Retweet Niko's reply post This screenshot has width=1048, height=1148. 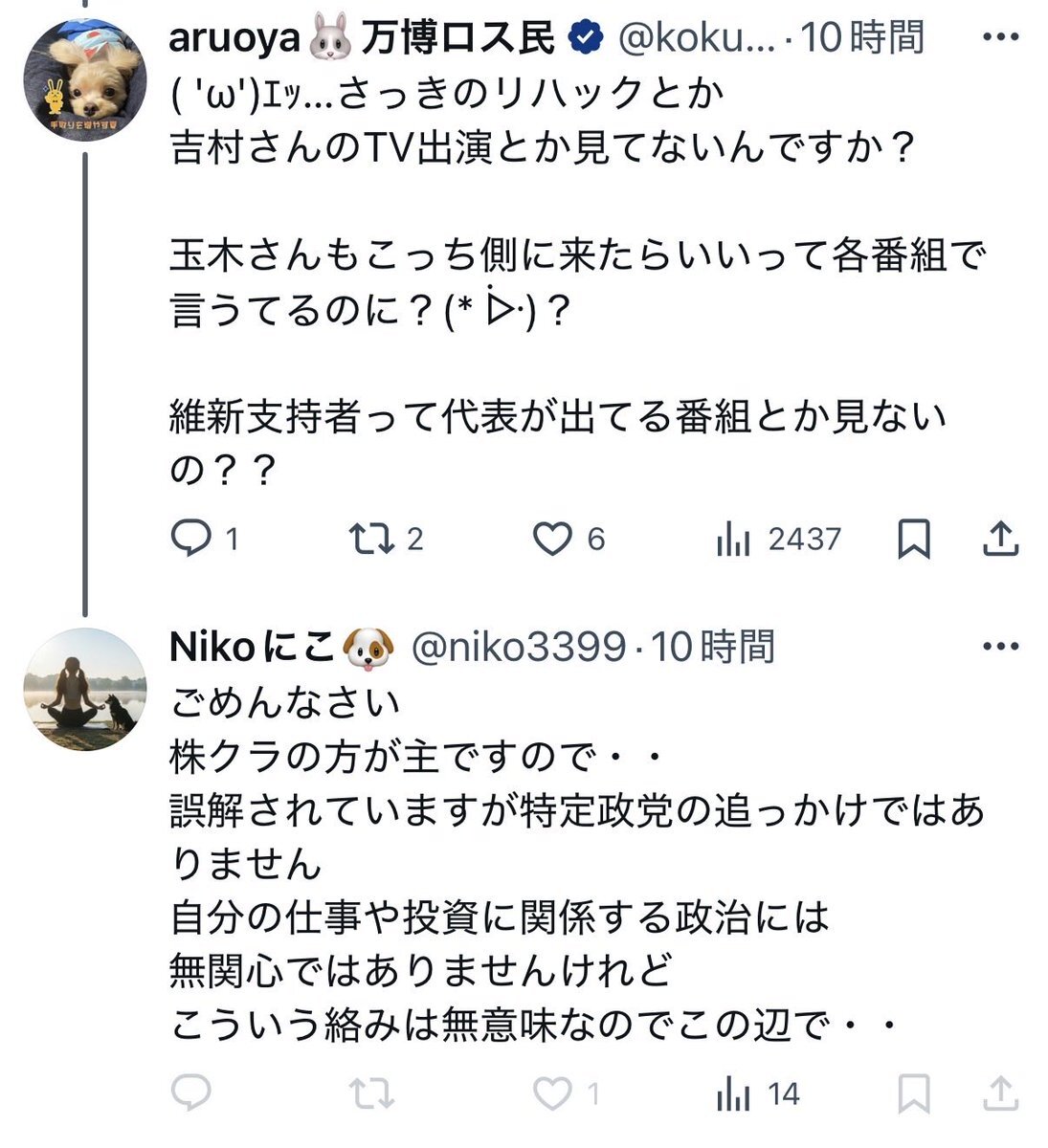coord(371,1093)
